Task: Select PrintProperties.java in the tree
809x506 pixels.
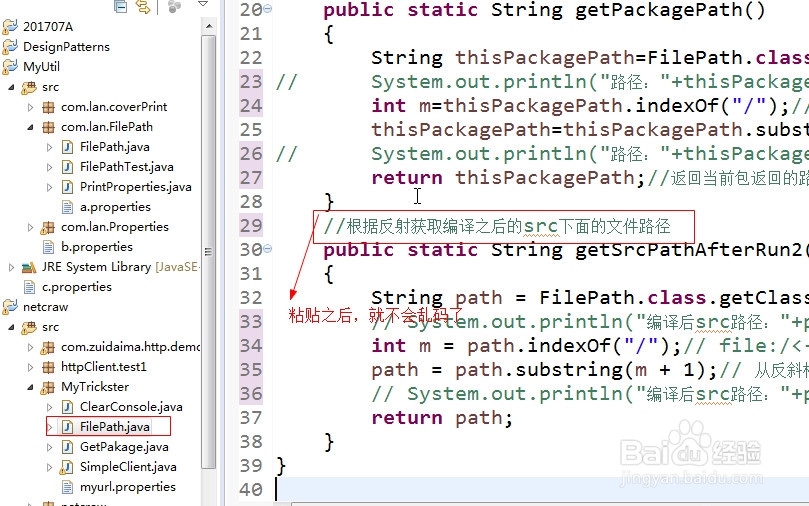Action: point(136,187)
